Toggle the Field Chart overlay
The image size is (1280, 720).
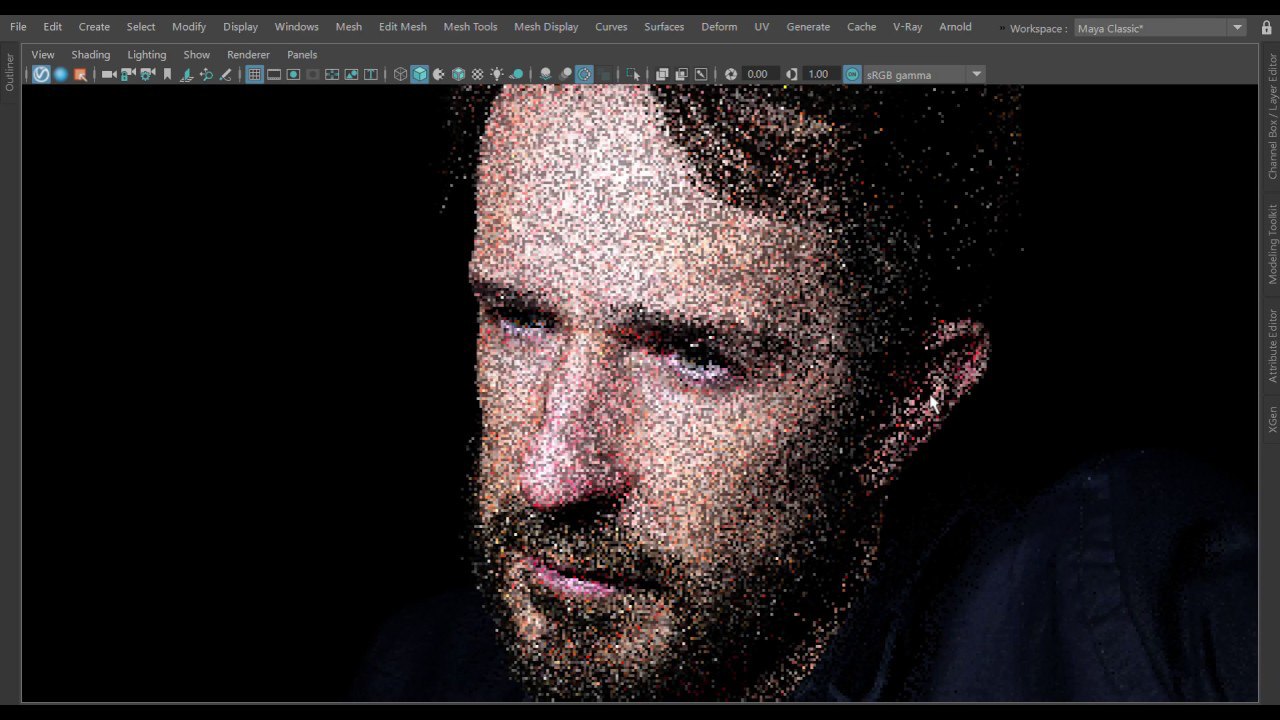click(x=332, y=74)
